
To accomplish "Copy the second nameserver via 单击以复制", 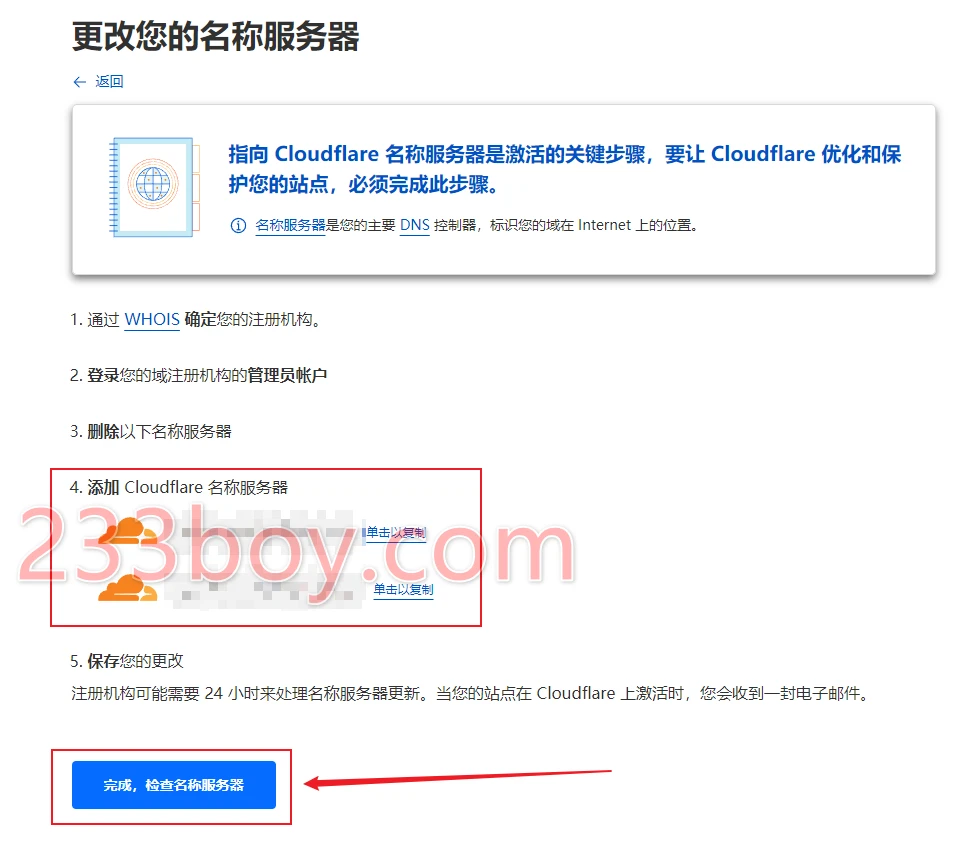I will tap(403, 590).
